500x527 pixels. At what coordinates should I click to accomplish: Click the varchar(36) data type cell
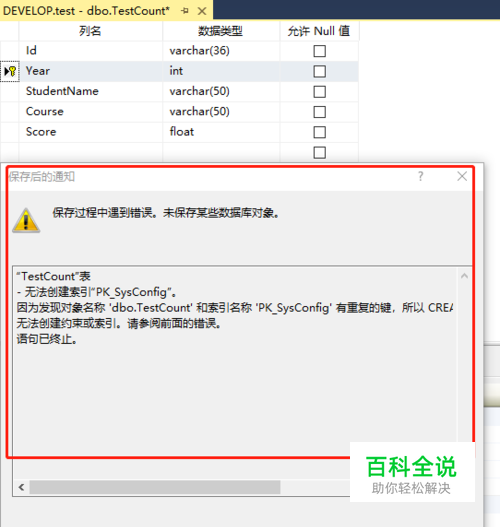coord(221,51)
